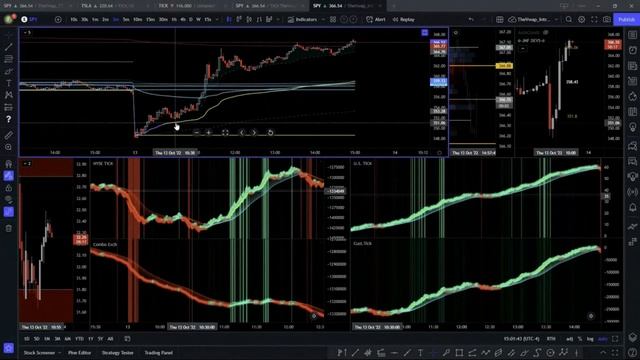Select the rectangle tool in bottom favorites bar
The width and height of the screenshot is (640, 360).
(x=459, y=353)
